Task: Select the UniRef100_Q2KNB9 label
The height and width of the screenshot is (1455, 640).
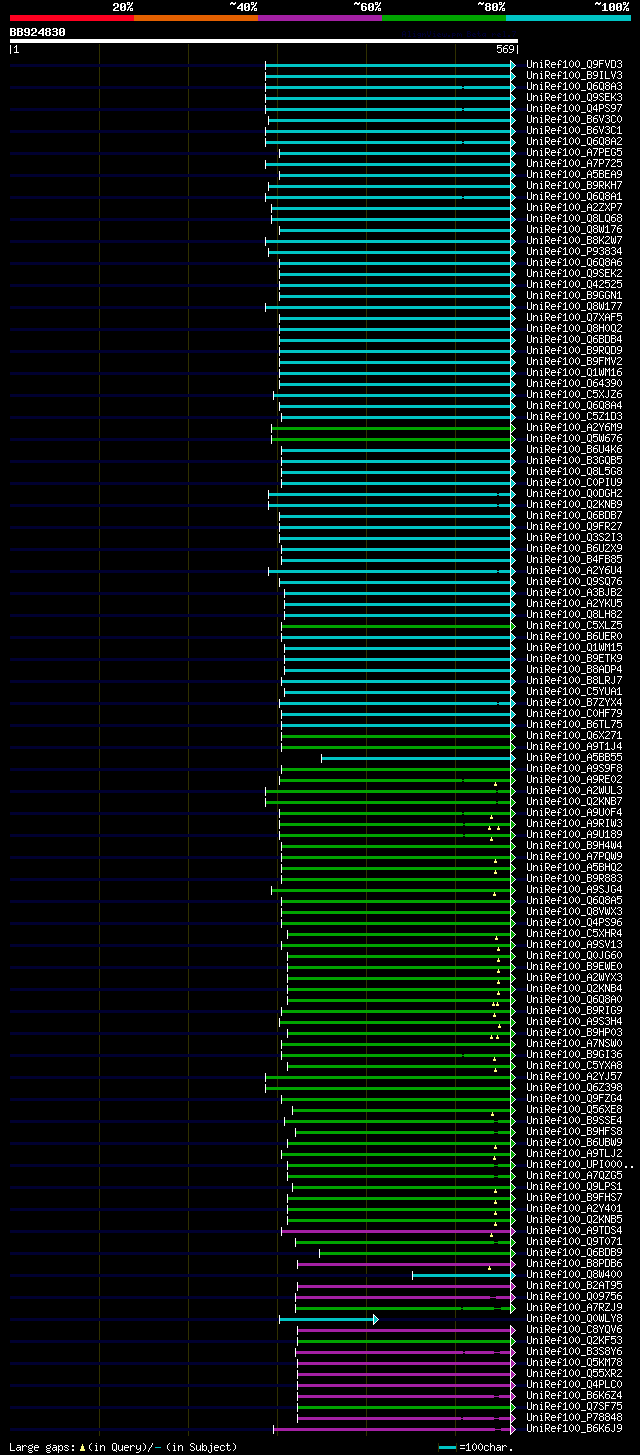Action: coord(574,505)
